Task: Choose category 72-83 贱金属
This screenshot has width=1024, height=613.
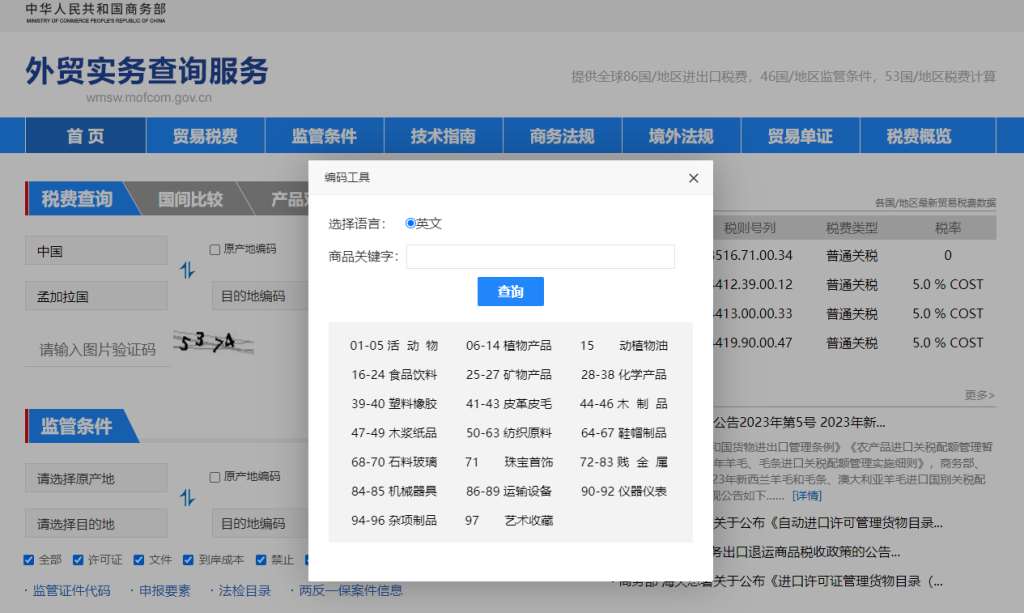Action: [624, 462]
